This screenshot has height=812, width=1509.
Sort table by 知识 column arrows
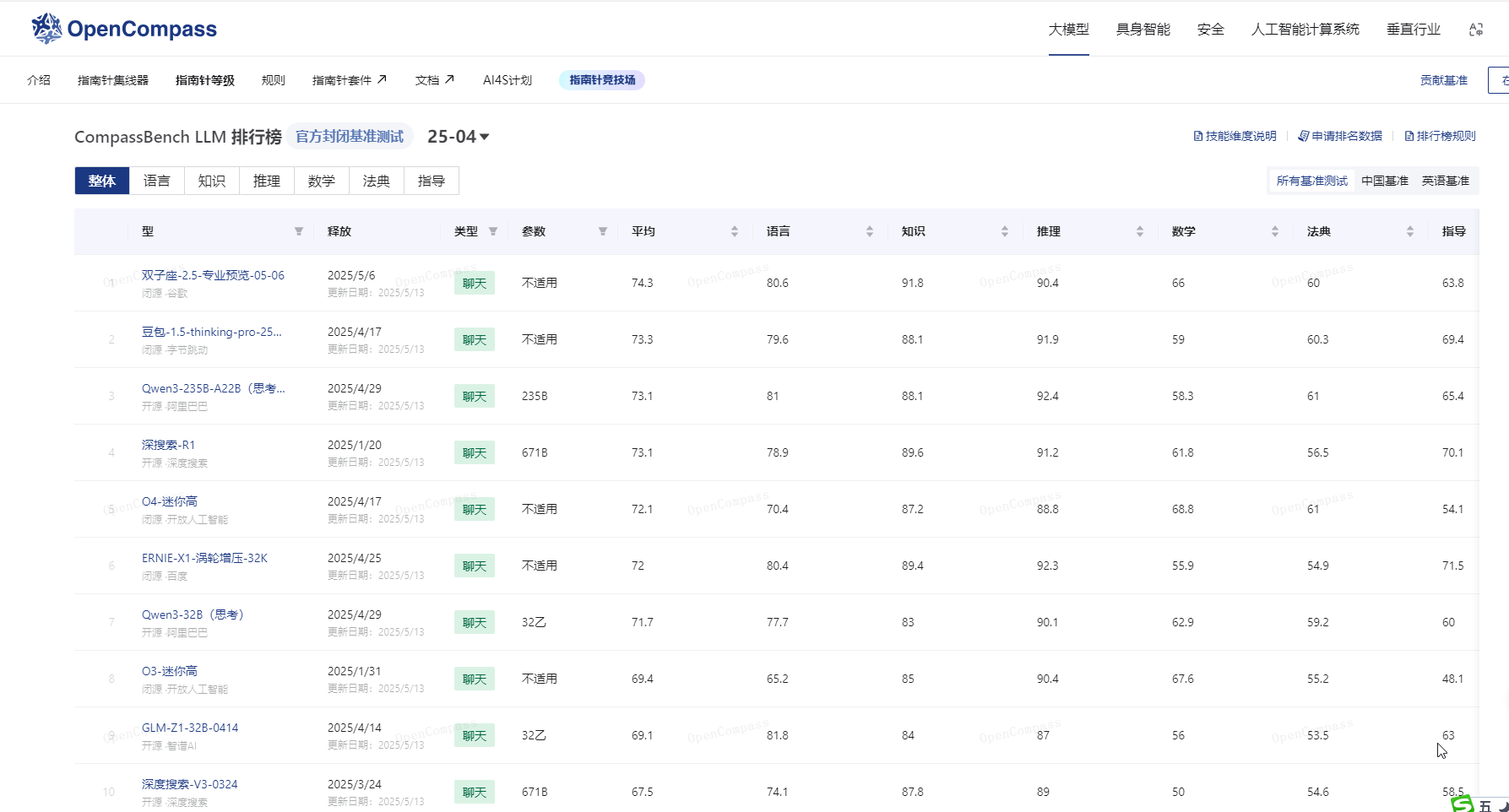click(1005, 231)
